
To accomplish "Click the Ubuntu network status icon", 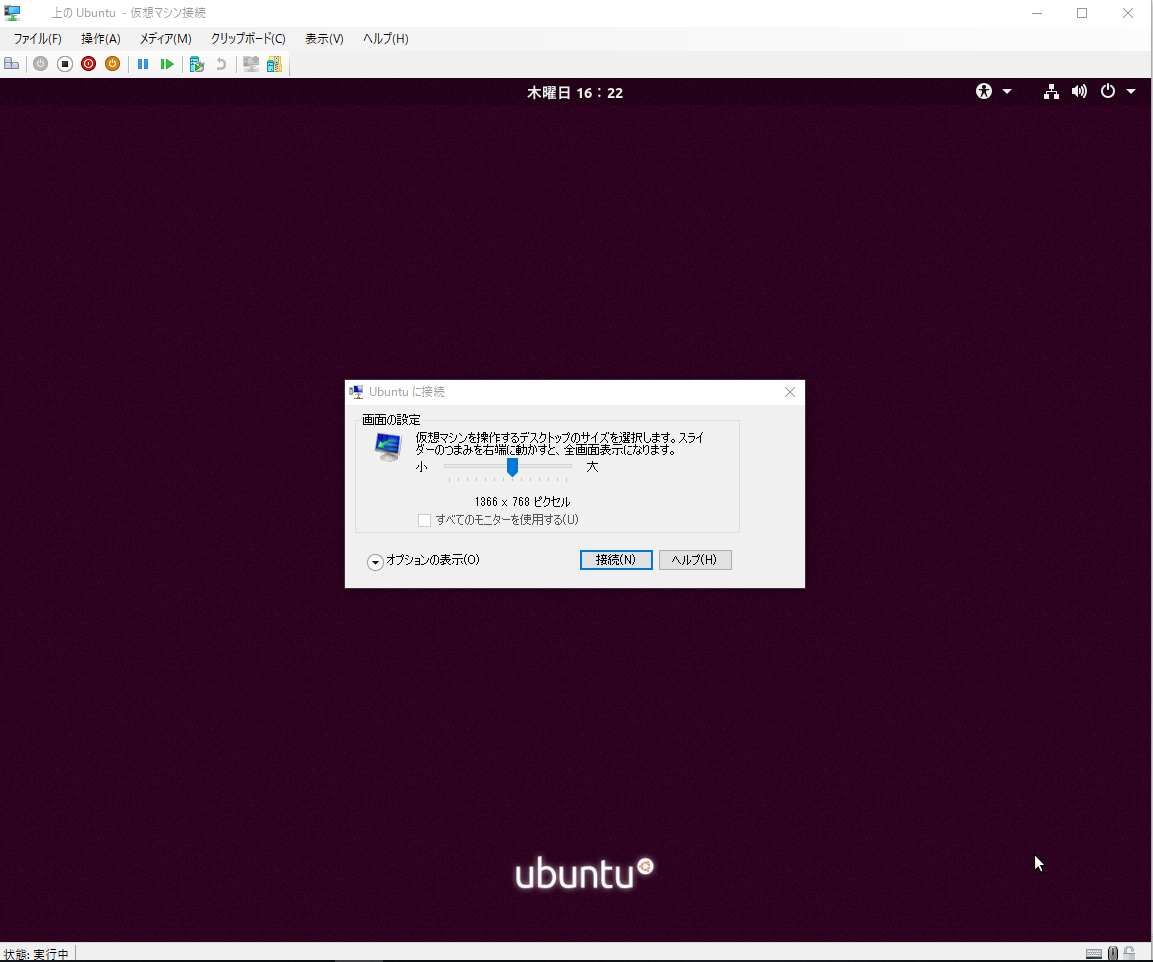I will (x=1051, y=91).
